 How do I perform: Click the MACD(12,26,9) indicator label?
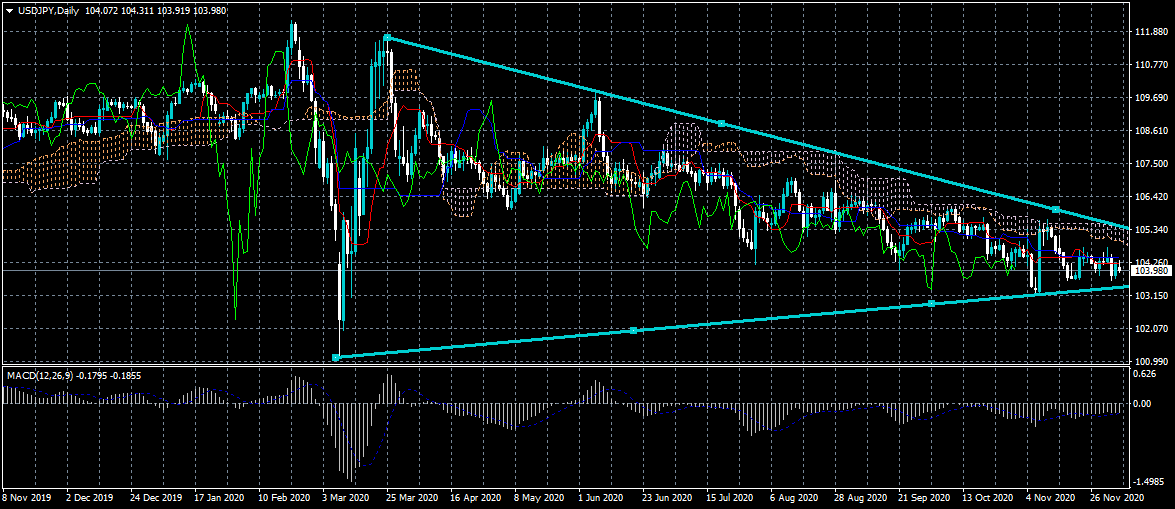pyautogui.click(x=41, y=375)
